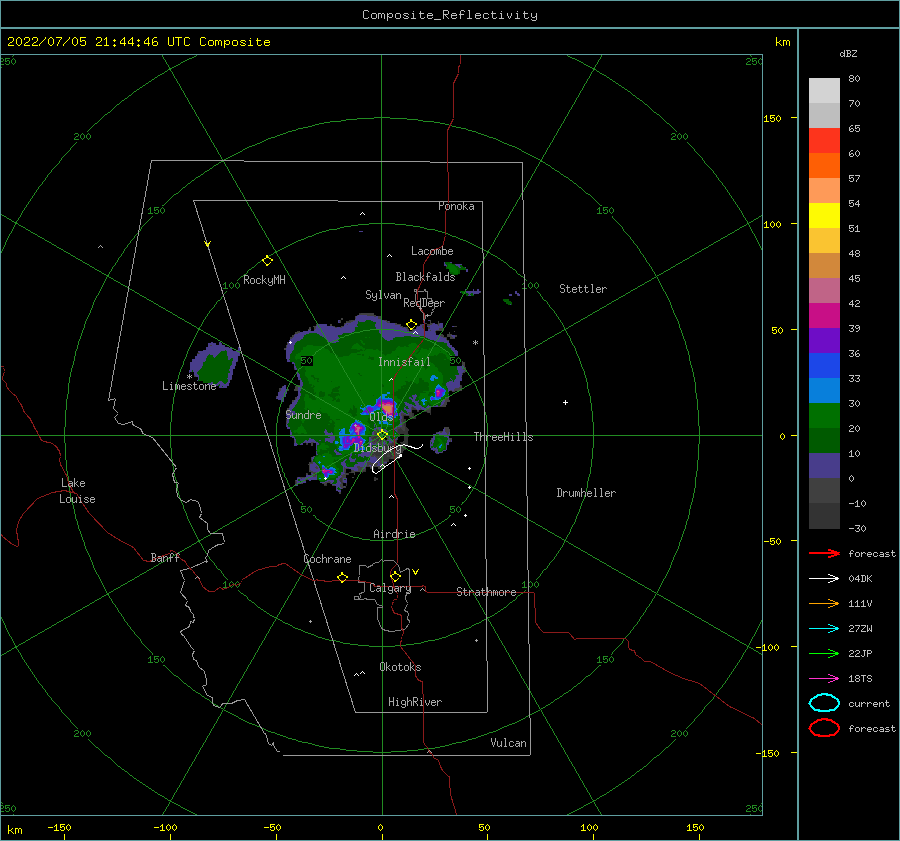Click the red 'forecast' ellipse in the legend

tap(824, 728)
